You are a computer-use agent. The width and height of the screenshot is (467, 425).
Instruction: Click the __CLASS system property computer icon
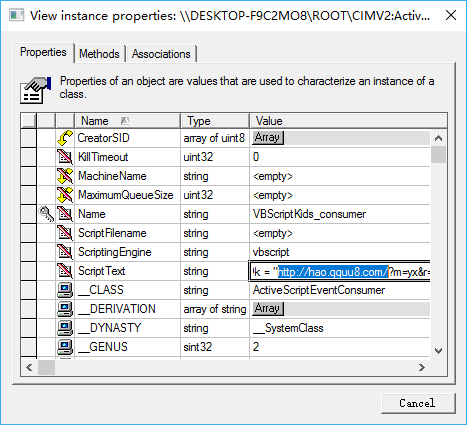[65, 290]
